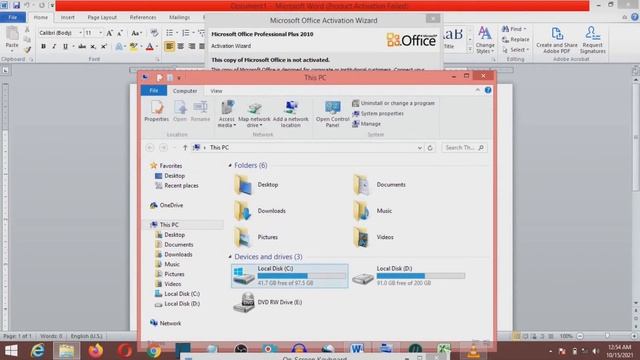
Task: Click Find in Word Editing group
Action: click(514, 29)
